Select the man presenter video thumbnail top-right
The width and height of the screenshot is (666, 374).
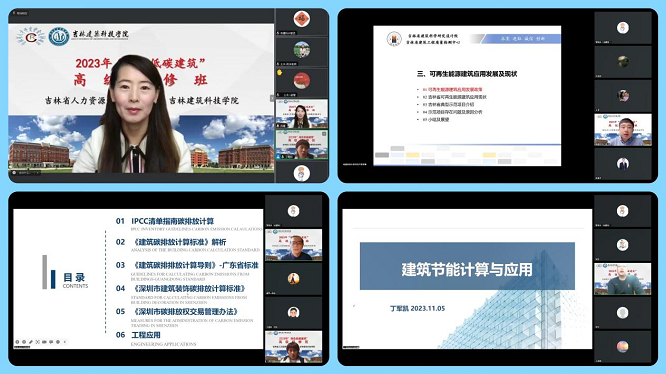(x=622, y=129)
